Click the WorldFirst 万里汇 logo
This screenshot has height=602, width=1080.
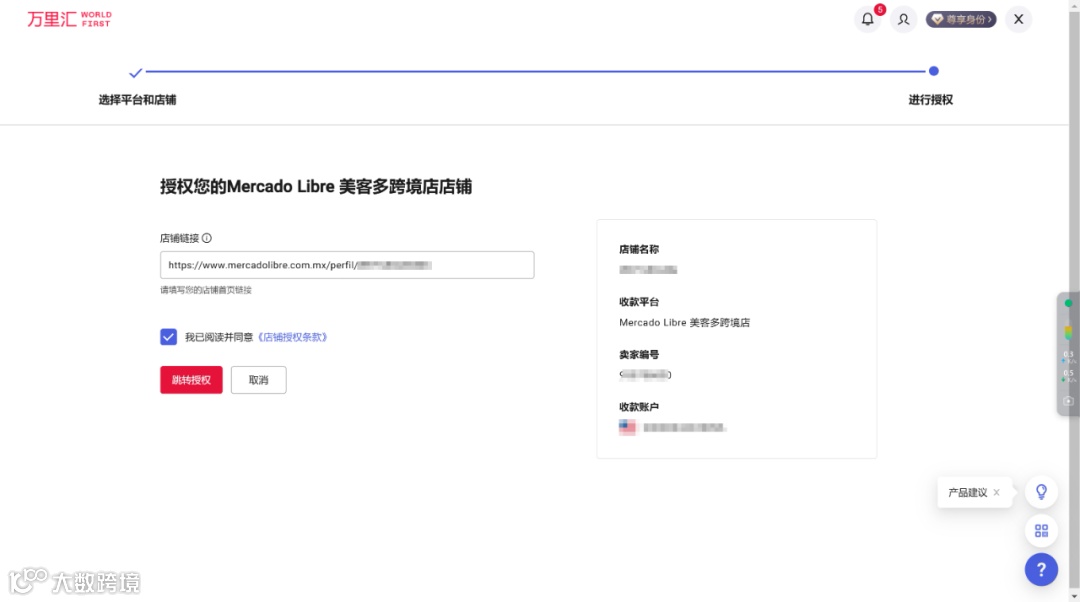(69, 19)
